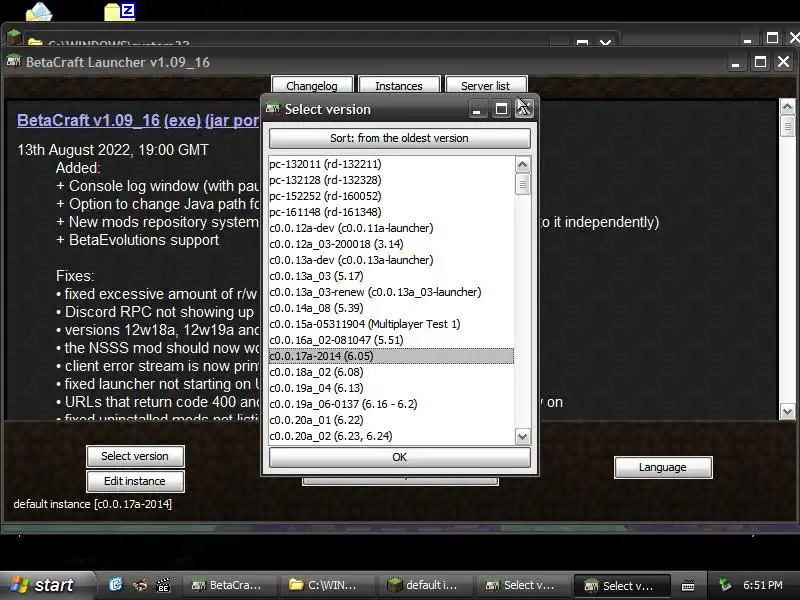The image size is (800, 600).
Task: Close the Select version dialog
Action: pyautogui.click(x=524, y=109)
